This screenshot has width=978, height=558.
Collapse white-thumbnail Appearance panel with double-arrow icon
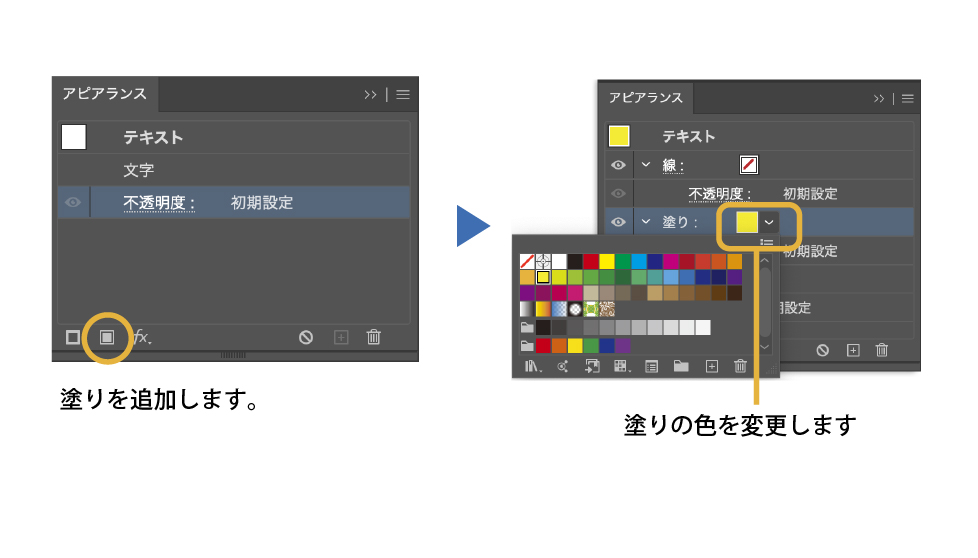pyautogui.click(x=370, y=94)
